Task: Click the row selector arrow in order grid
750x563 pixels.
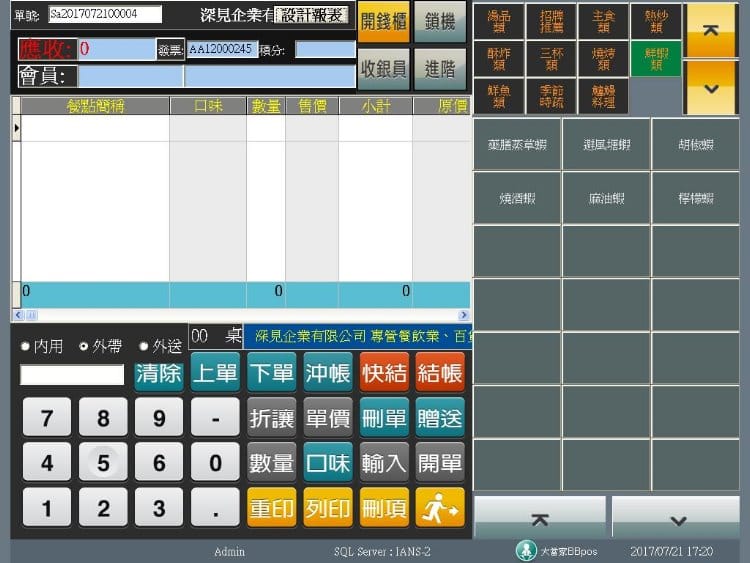Action: (x=16, y=128)
